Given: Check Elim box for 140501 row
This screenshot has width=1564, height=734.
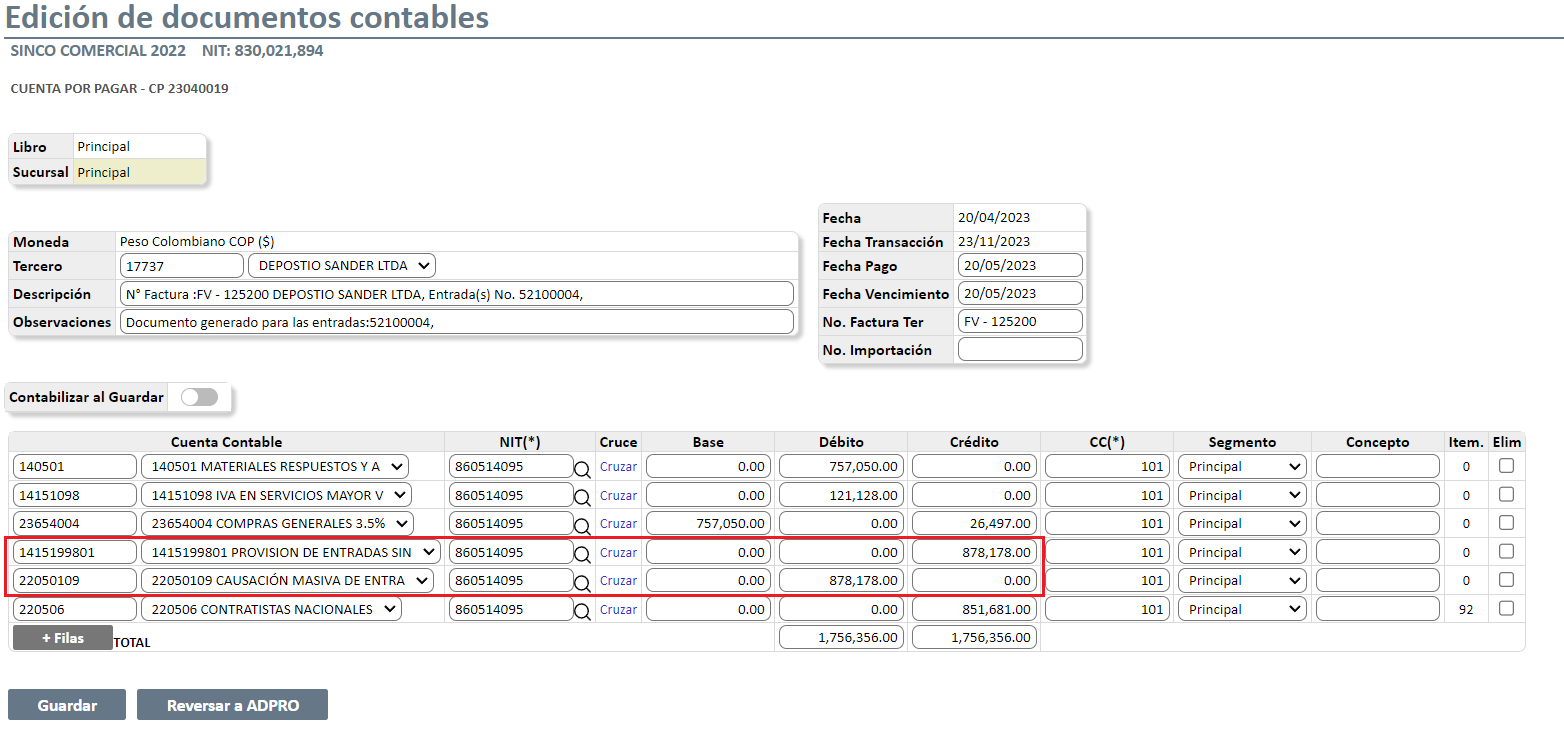Looking at the screenshot, I should click(x=1506, y=465).
